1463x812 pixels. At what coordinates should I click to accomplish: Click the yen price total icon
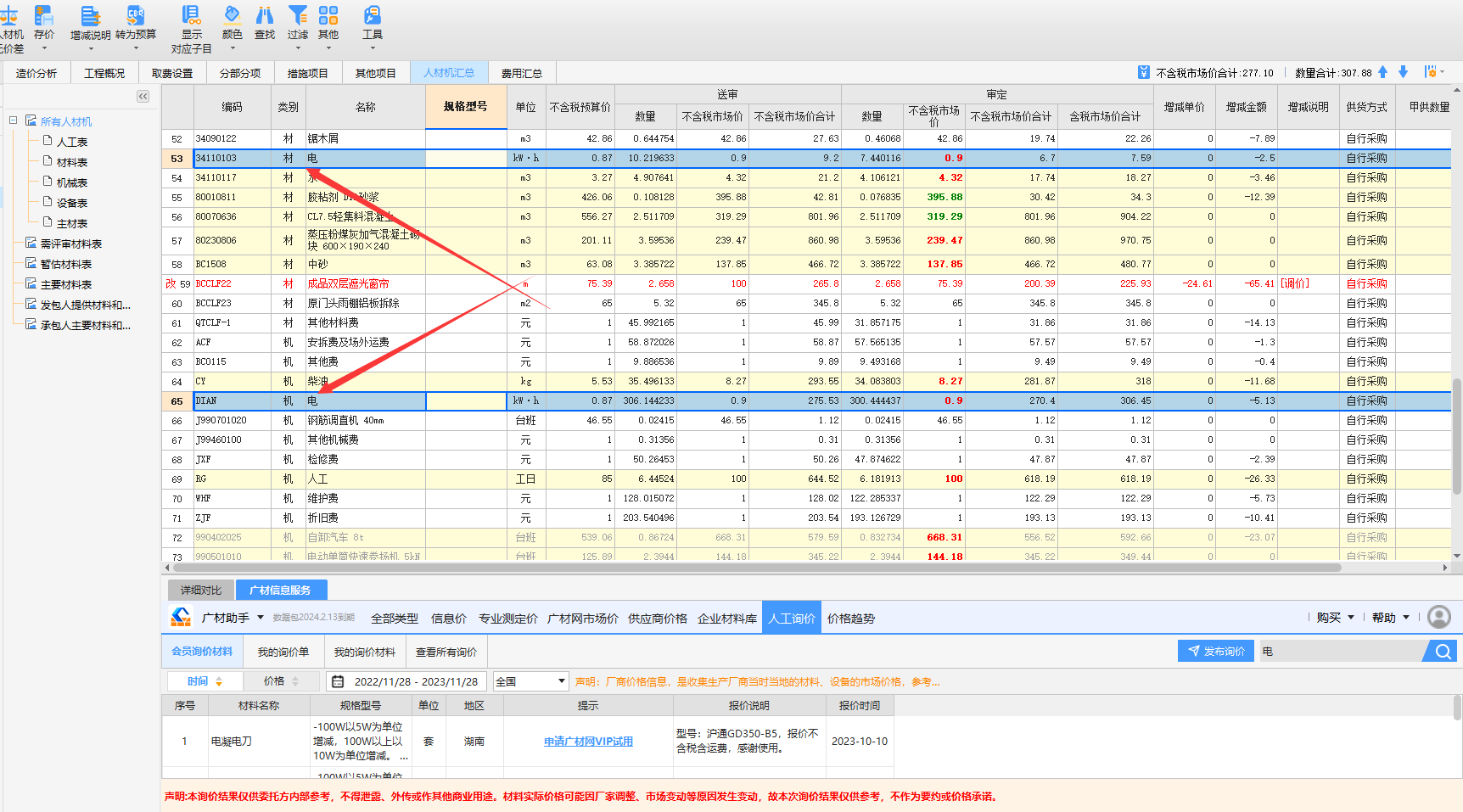pyautogui.click(x=1144, y=72)
